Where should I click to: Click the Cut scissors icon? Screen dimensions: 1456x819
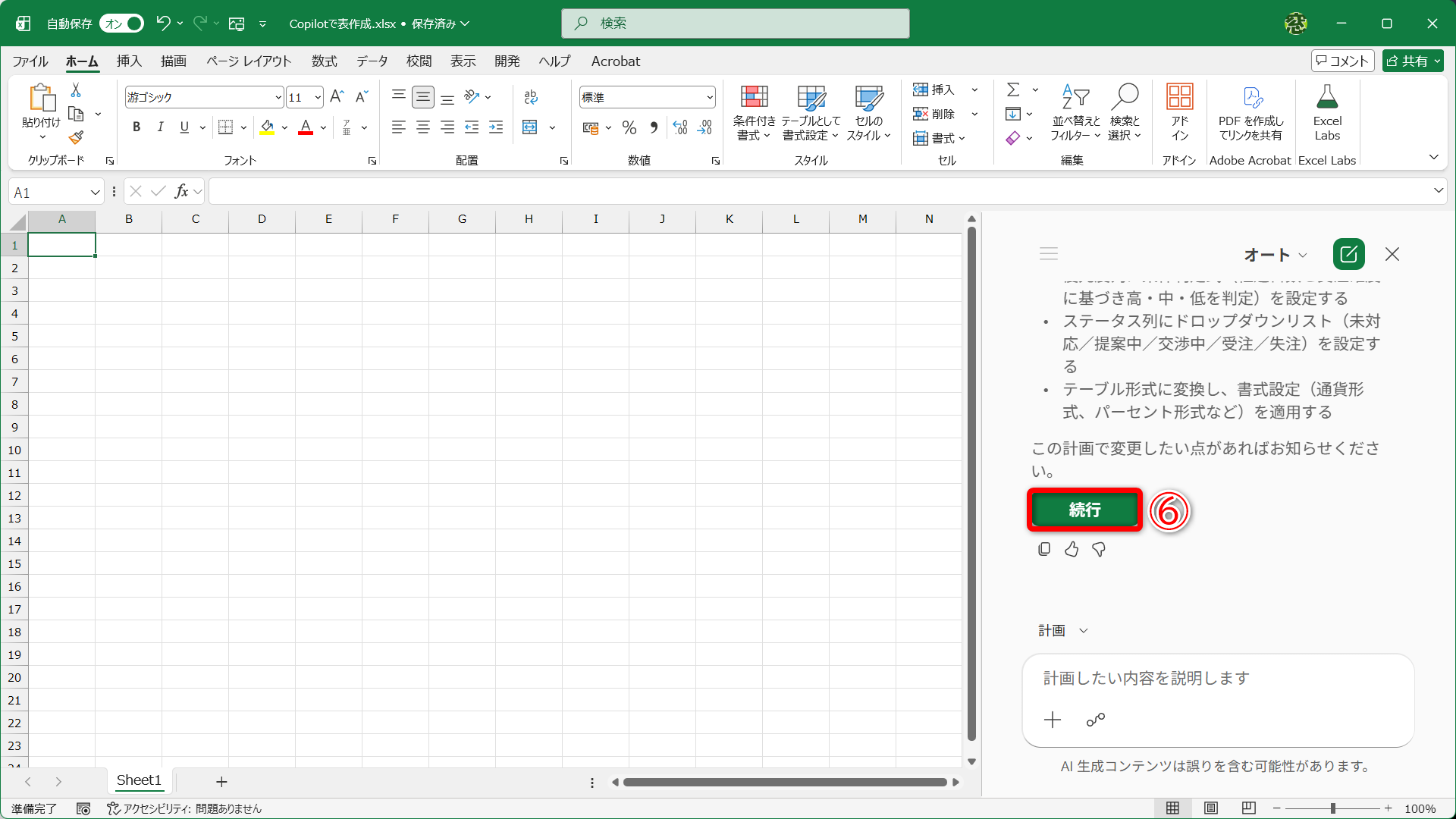point(76,90)
